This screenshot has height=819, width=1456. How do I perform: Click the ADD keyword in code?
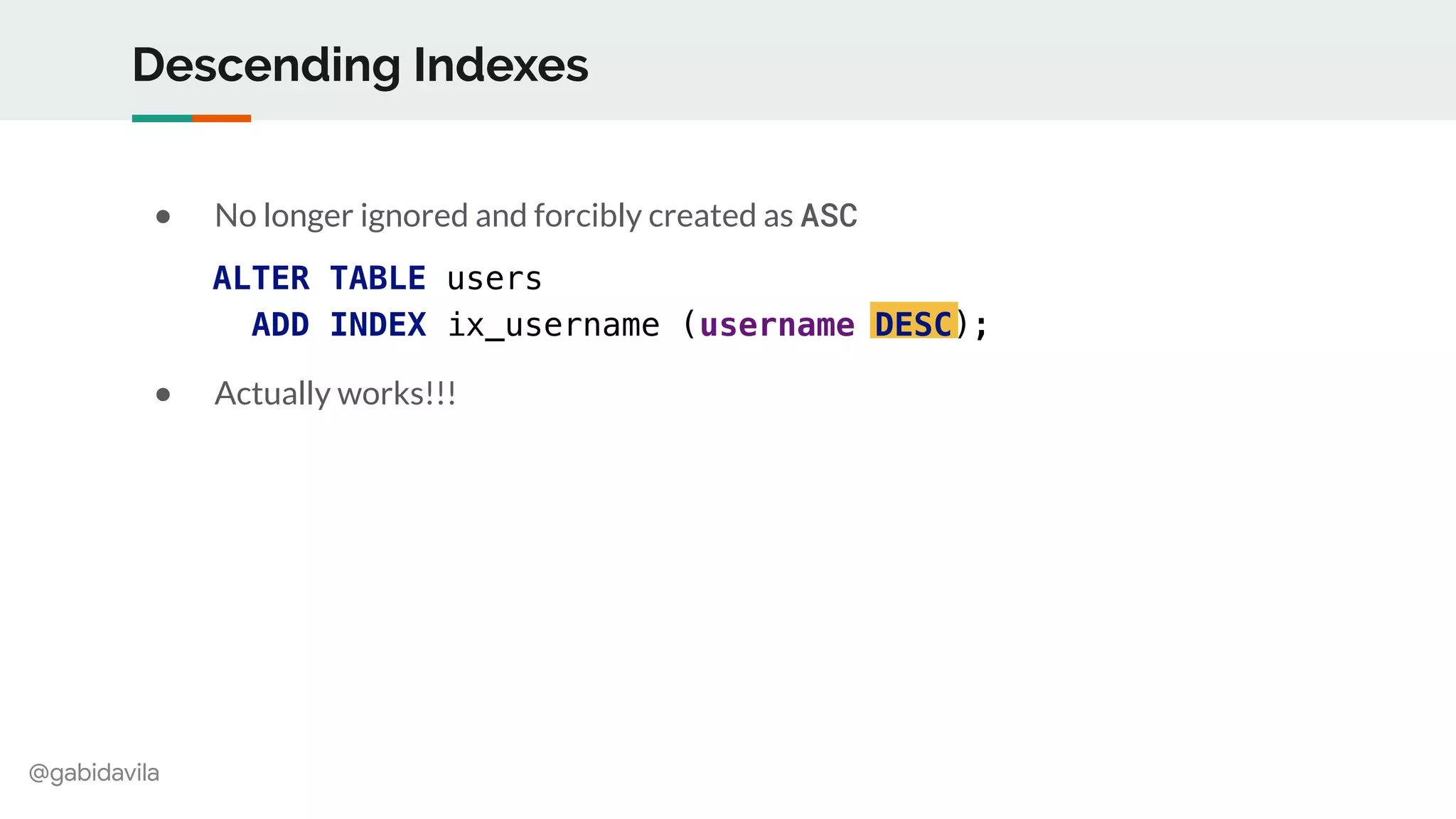click(x=280, y=325)
